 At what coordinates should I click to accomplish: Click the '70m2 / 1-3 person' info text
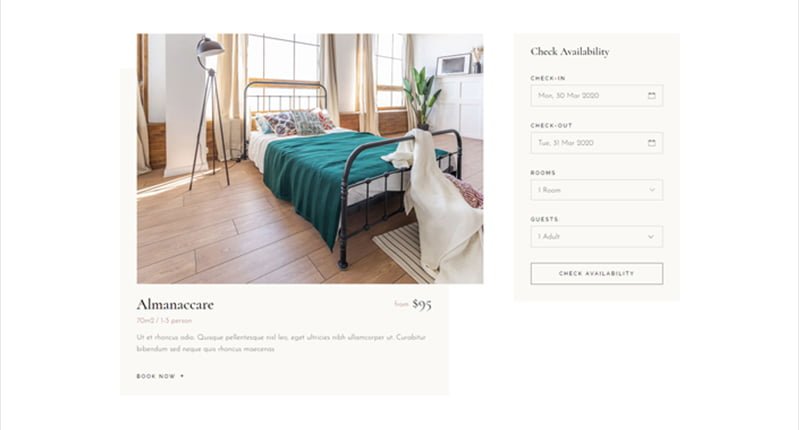164,321
